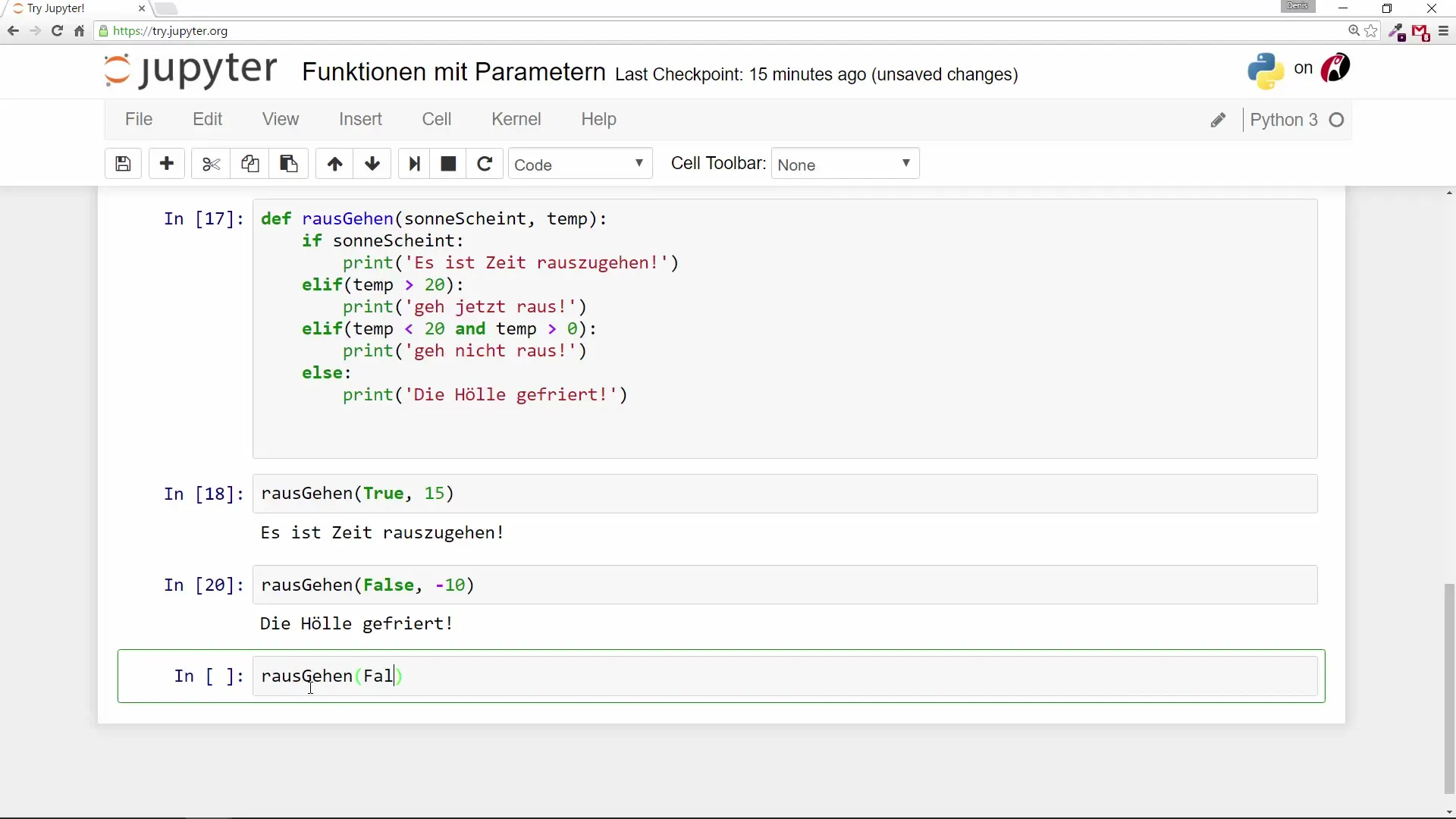1456x819 pixels.
Task: Click the line print('geh nicht raus!')
Action: click(465, 351)
